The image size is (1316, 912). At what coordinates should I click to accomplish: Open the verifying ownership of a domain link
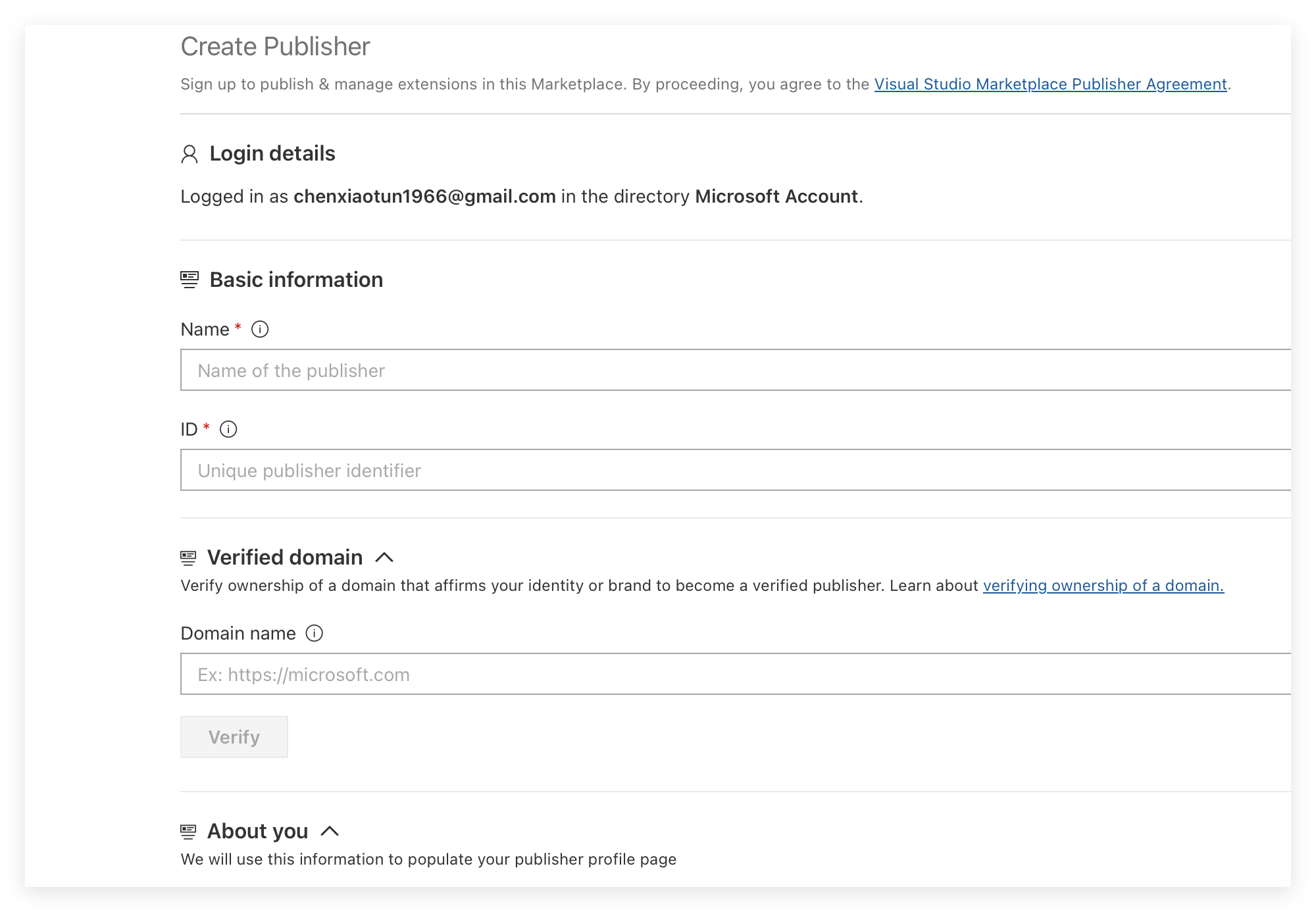point(1103,586)
